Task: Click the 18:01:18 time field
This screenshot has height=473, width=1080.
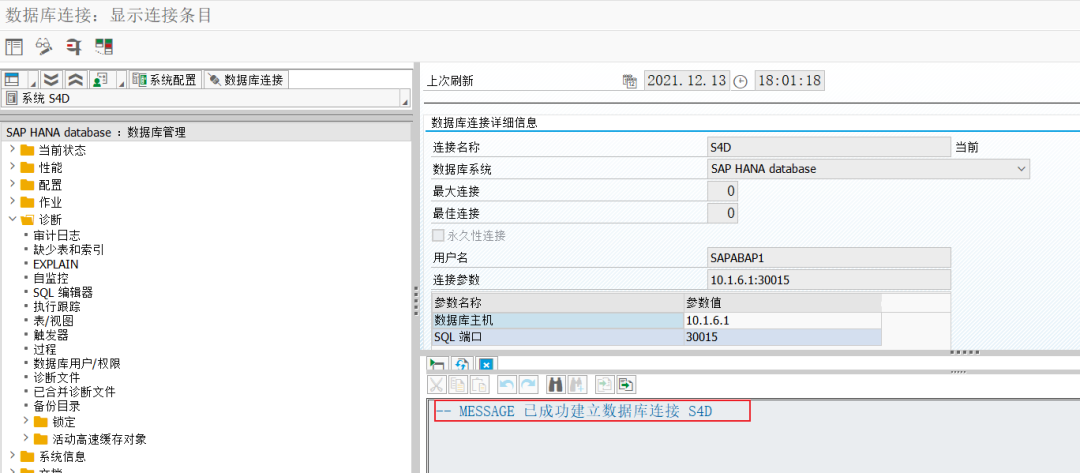Action: click(x=789, y=80)
